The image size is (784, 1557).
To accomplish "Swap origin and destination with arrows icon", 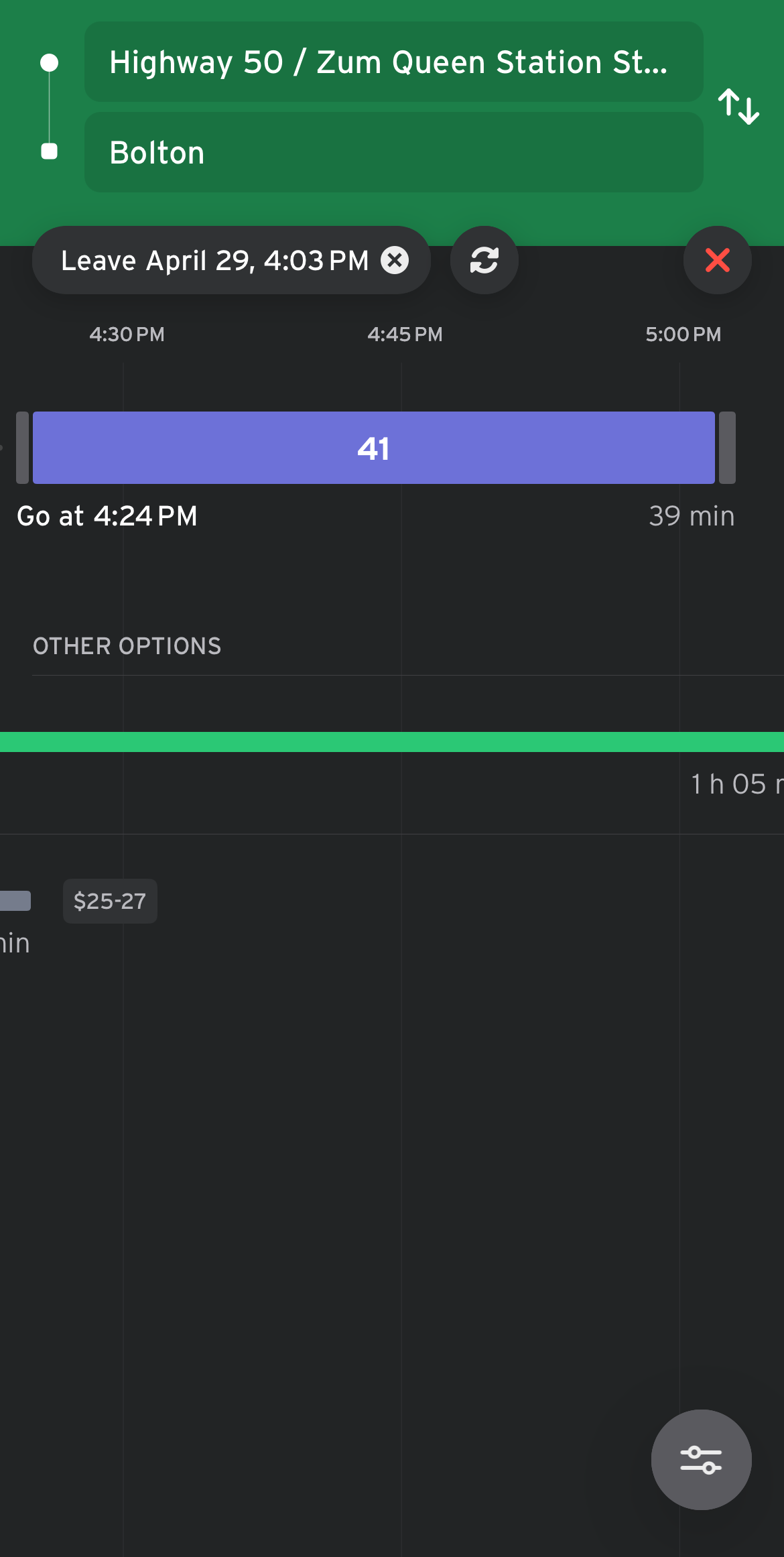I will click(x=738, y=107).
